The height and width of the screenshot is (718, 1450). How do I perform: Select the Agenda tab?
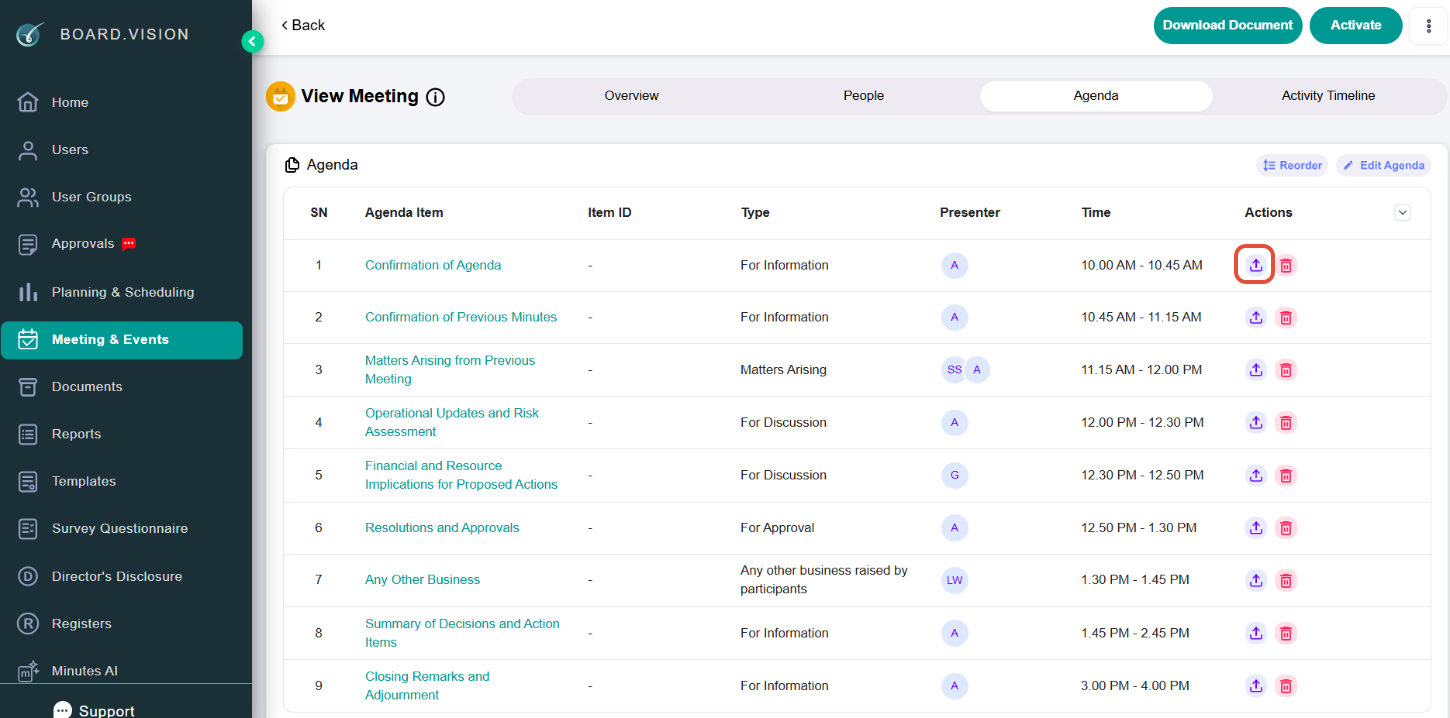point(1096,96)
